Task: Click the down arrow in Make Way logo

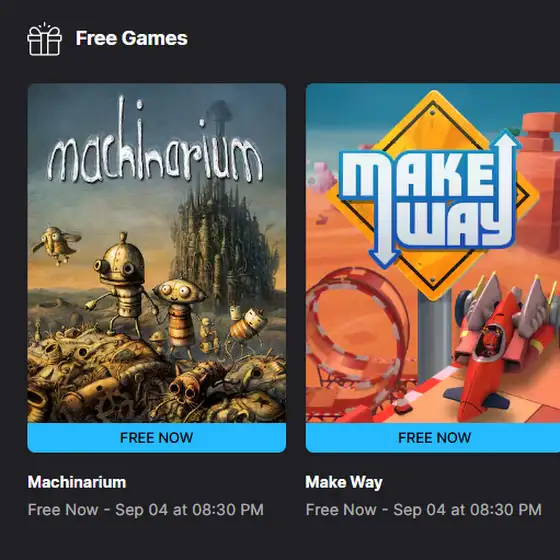Action: pos(384,250)
